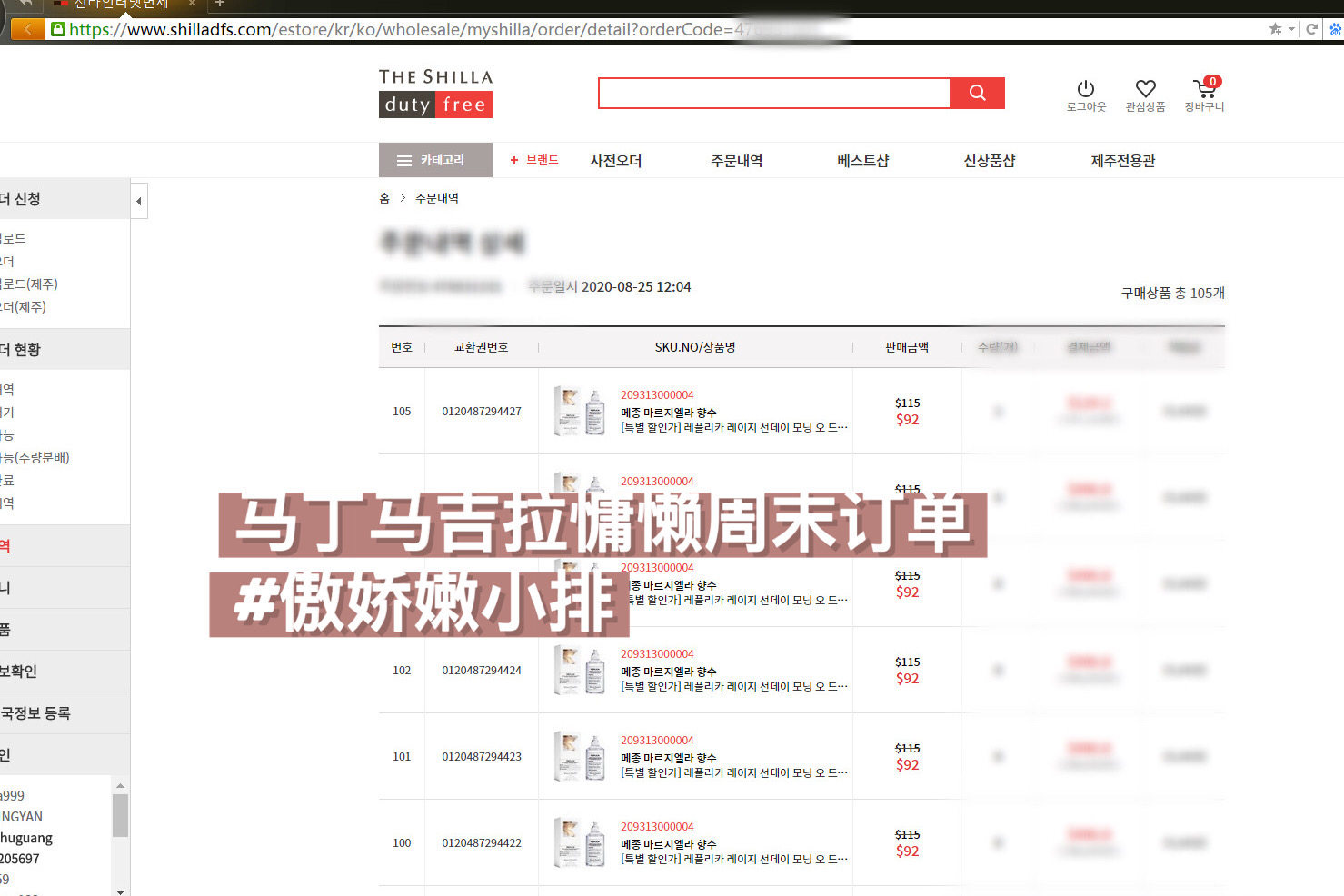Click voucher number 0120487294424
1344x896 pixels.
point(482,671)
